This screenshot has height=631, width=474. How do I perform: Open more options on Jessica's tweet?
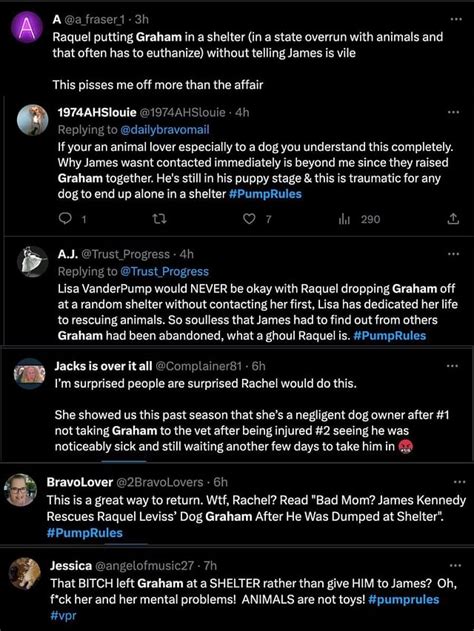click(455, 565)
